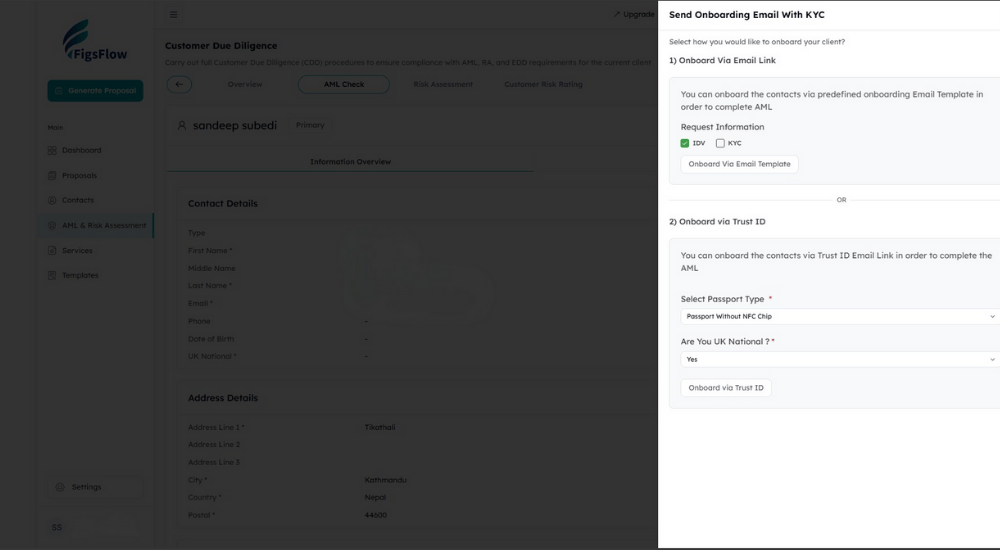This screenshot has width=1000, height=550.
Task: Click Onboard via Trust ID button
Action: [x=725, y=388]
